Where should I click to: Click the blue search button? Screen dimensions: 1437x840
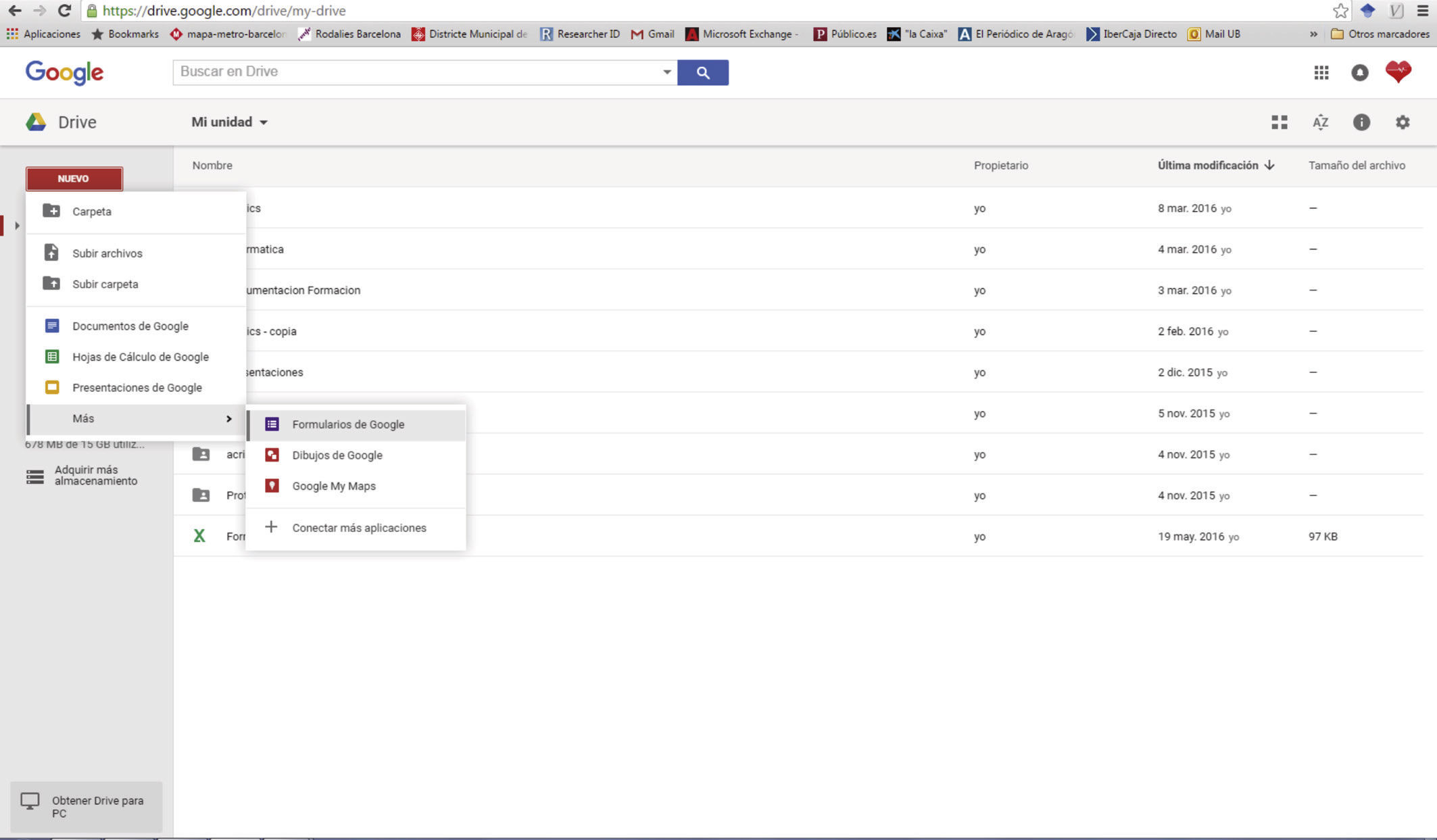pyautogui.click(x=702, y=72)
